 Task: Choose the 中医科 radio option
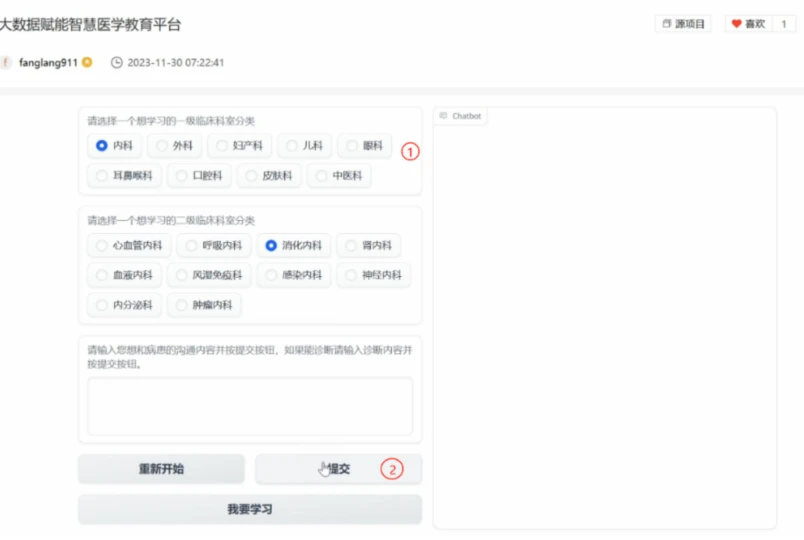(x=339, y=175)
